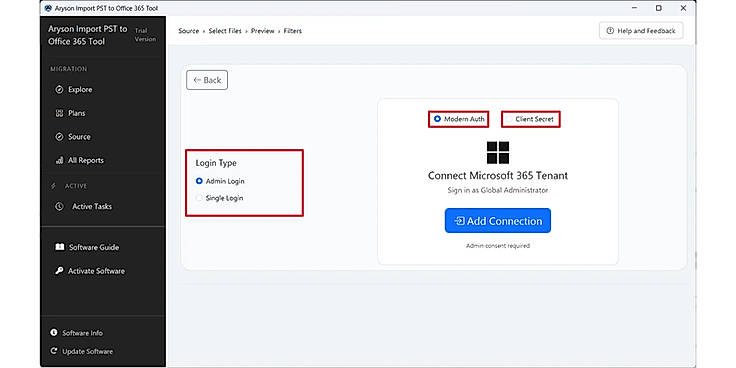Screen dimensions: 736x368
Task: Click the Microsoft Windows logo tile
Action: [498, 153]
